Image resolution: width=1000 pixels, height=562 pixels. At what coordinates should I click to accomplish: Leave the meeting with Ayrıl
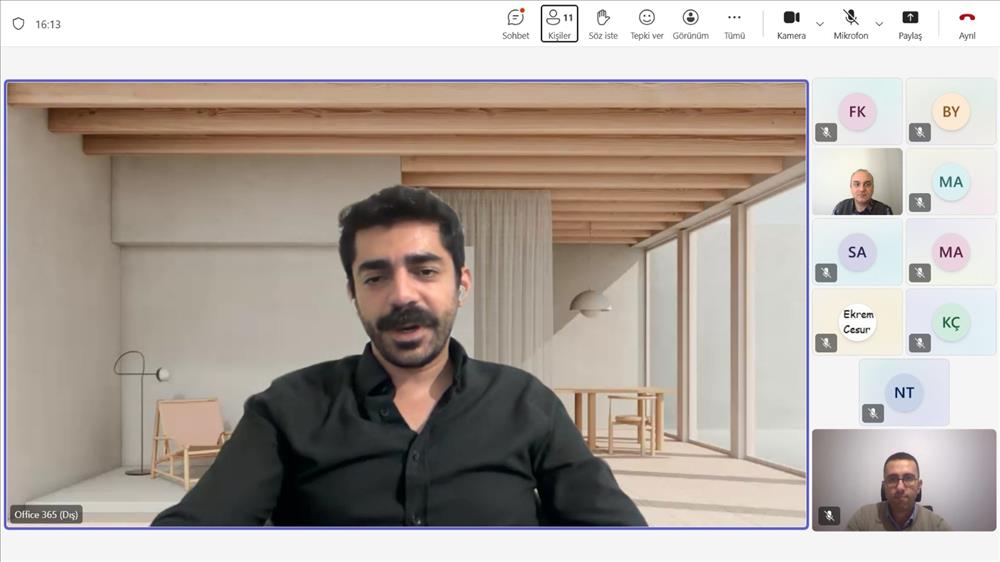coord(967,23)
